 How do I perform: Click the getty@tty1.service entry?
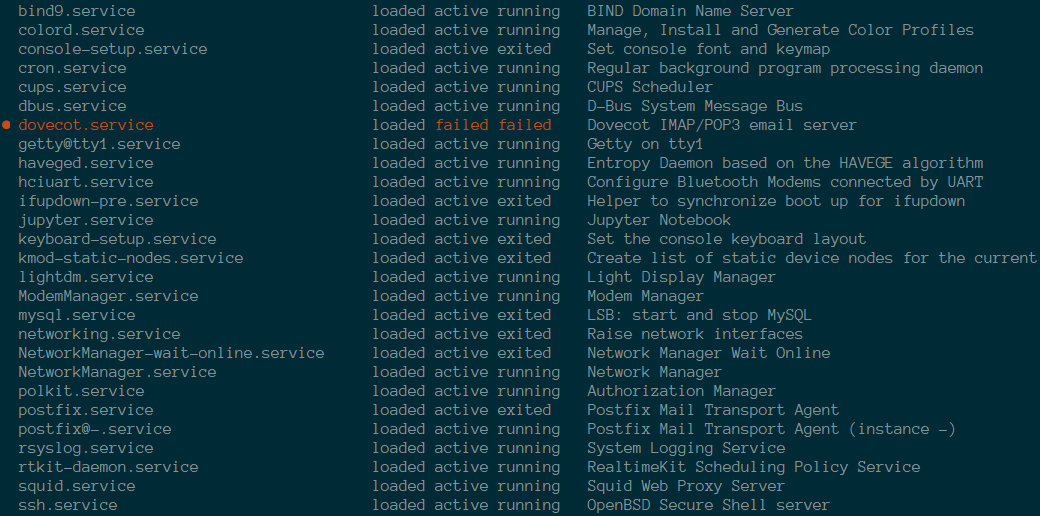pos(99,144)
